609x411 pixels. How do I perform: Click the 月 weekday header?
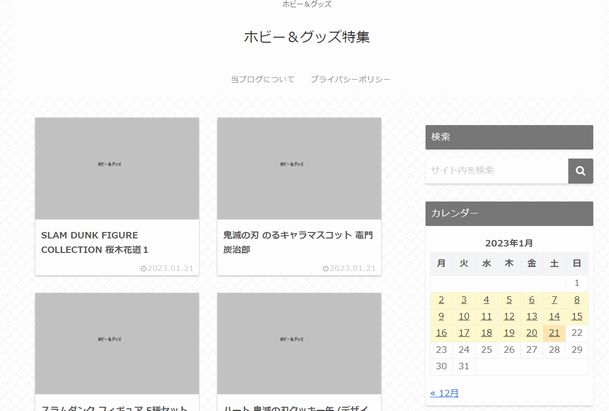point(441,263)
